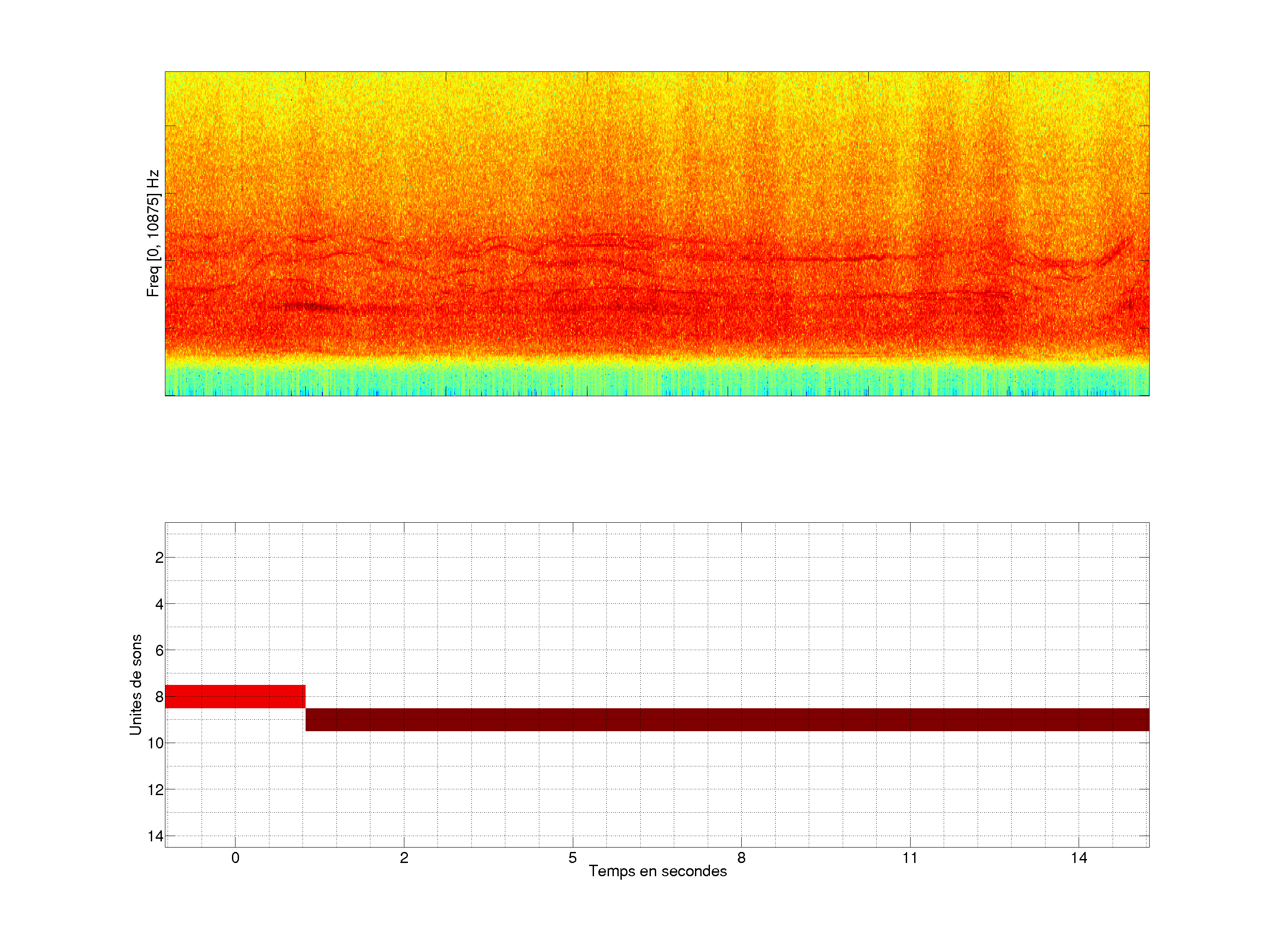Click the dark maroon sound unit 9 bar
Viewport: 1270px width, 952px height.
(726, 720)
